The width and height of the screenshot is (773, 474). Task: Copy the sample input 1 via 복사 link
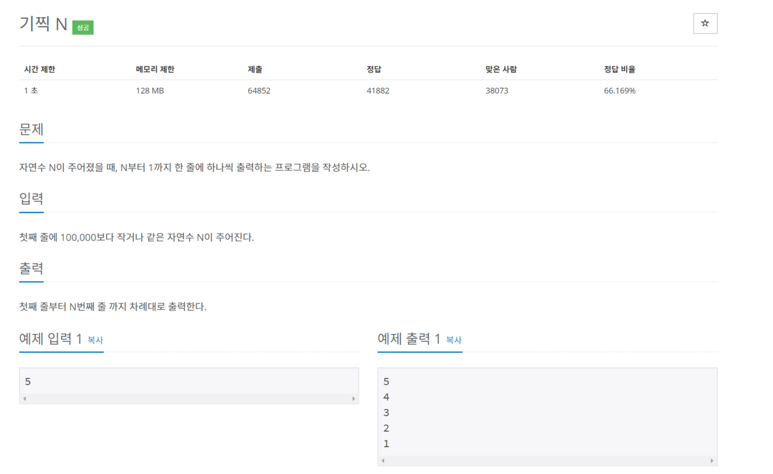click(x=95, y=340)
